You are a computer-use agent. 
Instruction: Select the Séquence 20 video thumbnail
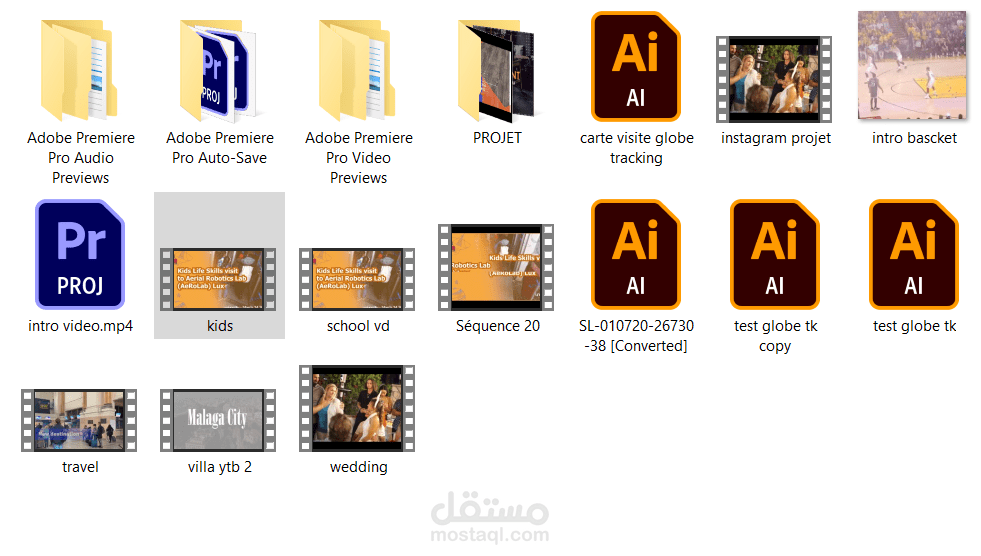point(496,267)
